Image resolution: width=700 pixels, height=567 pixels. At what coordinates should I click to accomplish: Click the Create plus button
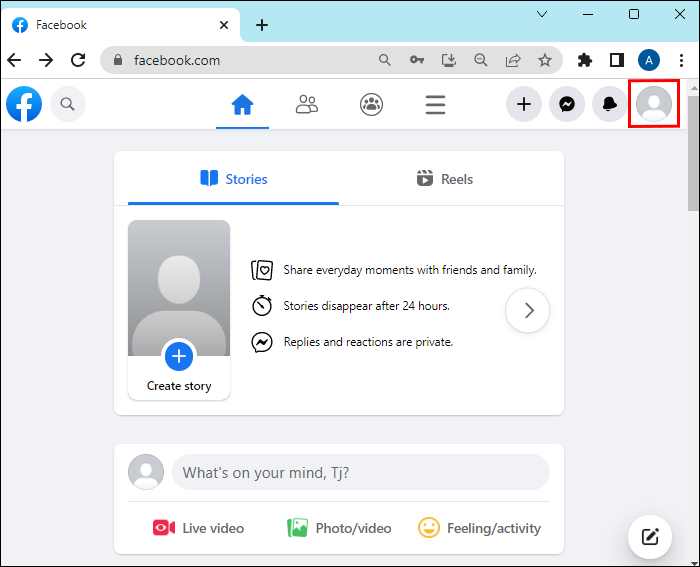(524, 104)
